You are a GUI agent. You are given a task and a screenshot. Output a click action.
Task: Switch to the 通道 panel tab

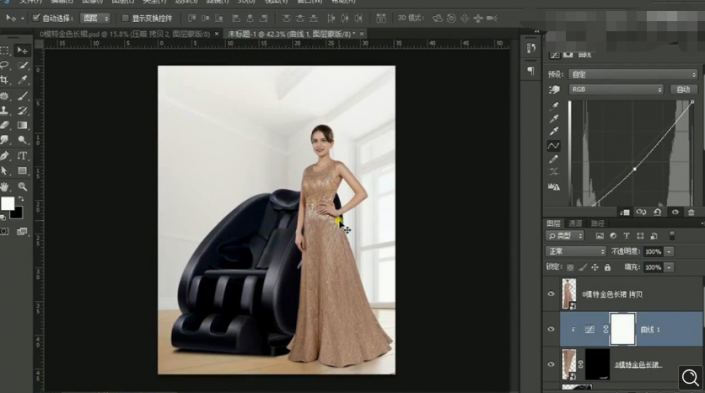point(575,223)
